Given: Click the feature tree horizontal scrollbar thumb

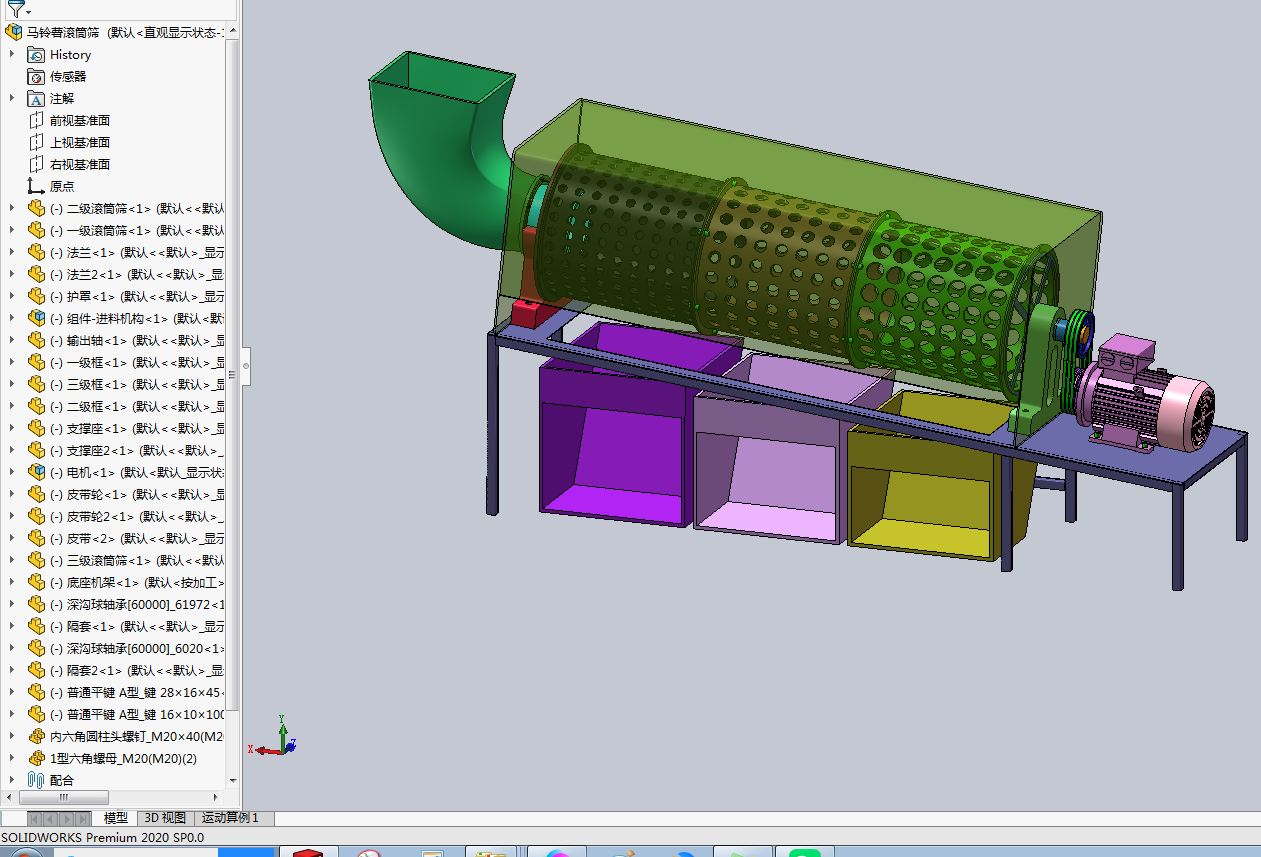Looking at the screenshot, I should (62, 797).
